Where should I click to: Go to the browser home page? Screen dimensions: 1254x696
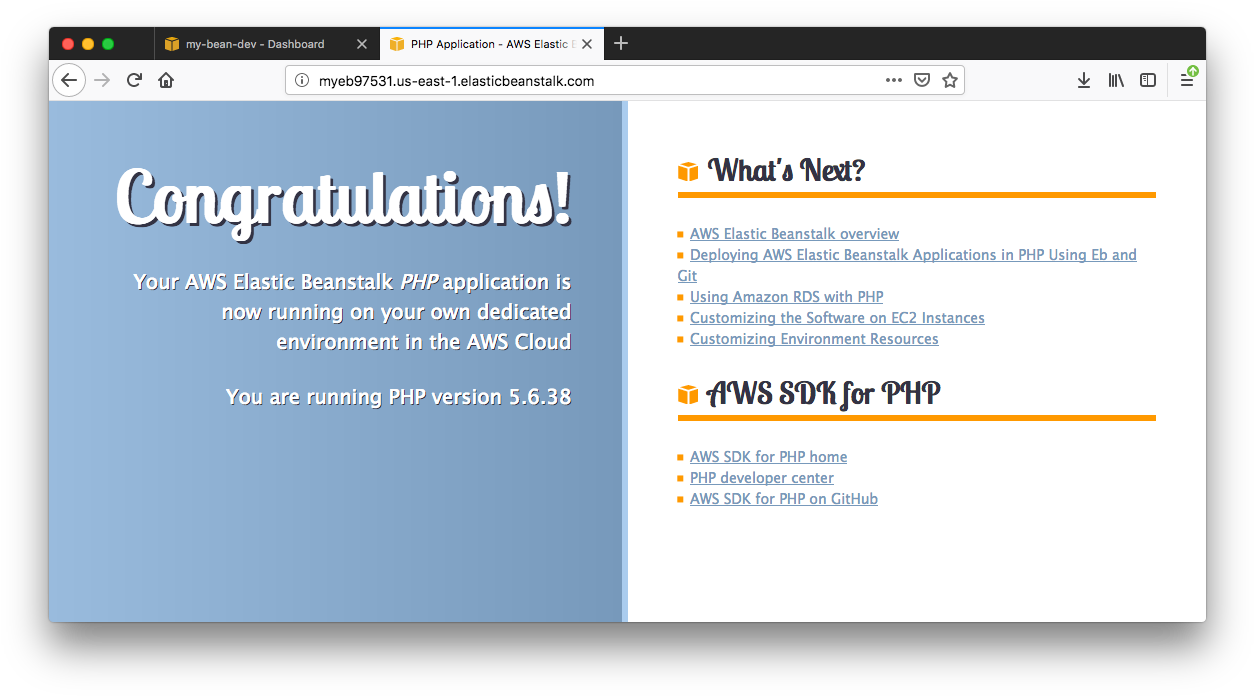click(166, 80)
